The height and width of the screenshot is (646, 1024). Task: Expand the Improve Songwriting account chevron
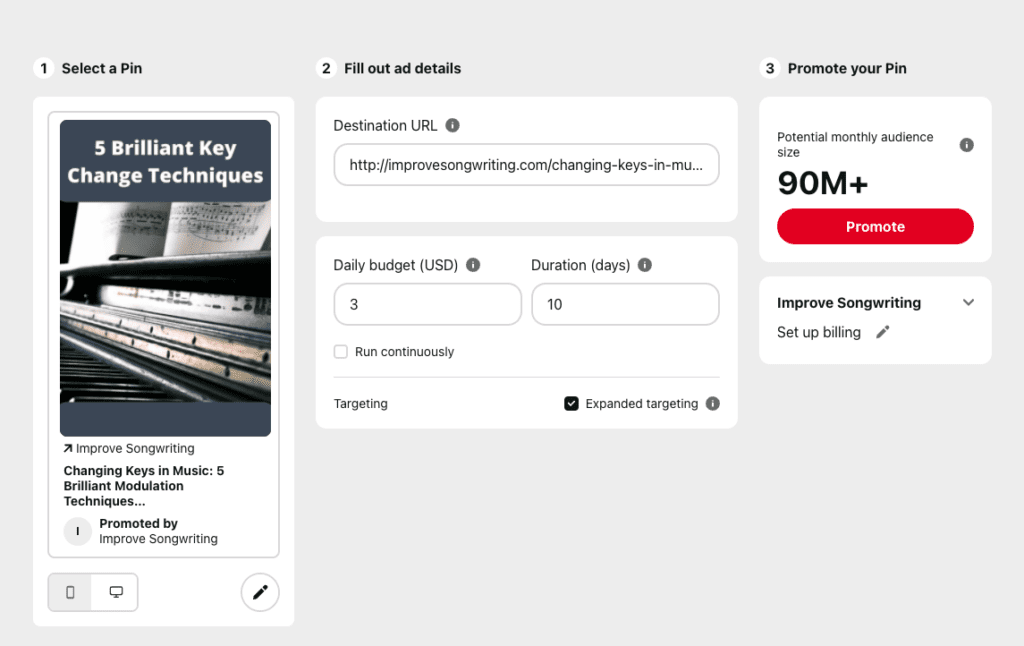[967, 303]
